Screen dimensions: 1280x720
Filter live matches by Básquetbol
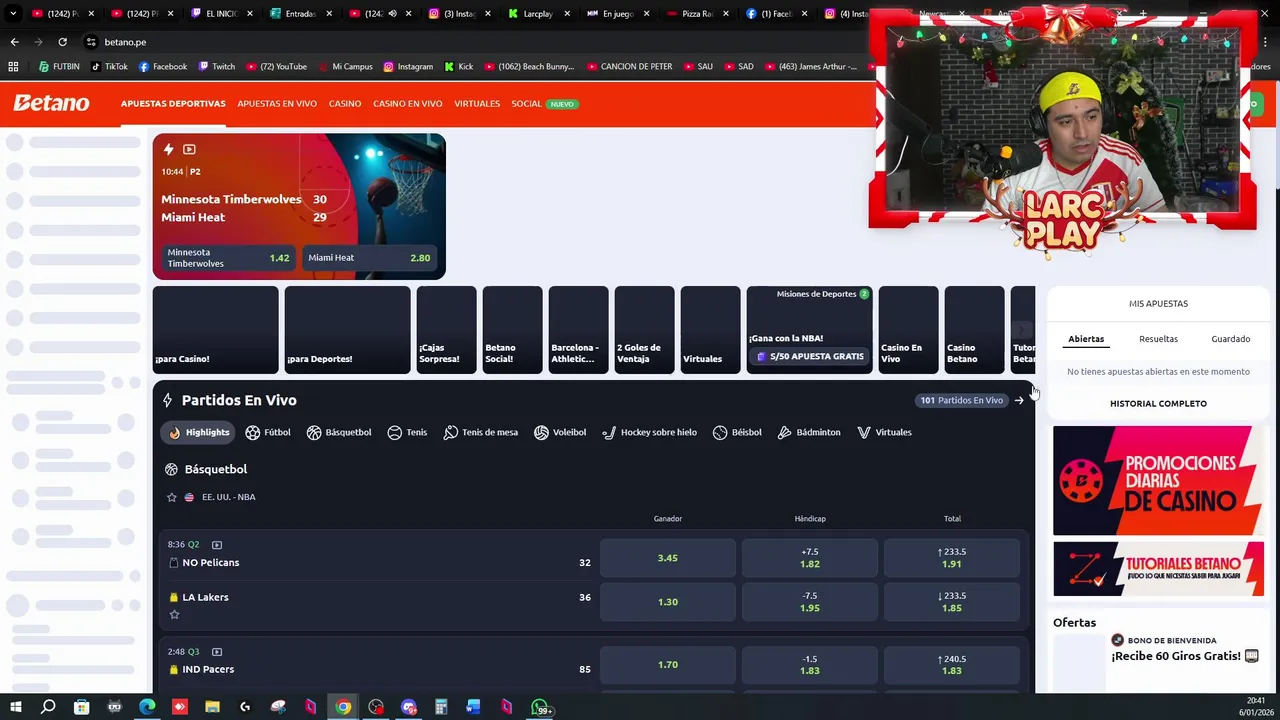339,432
